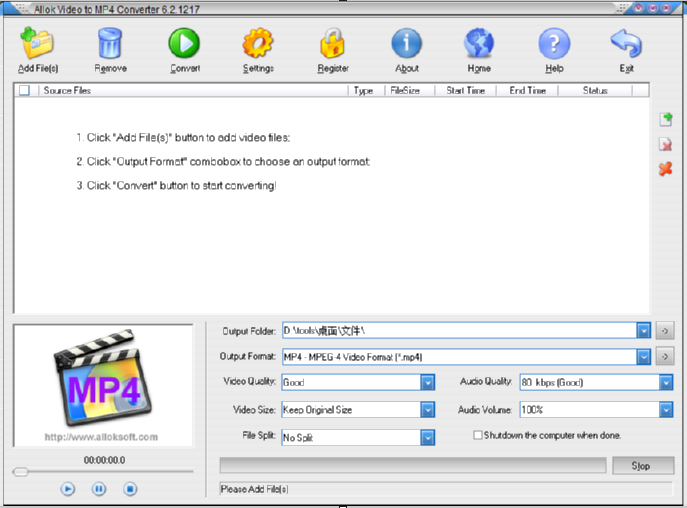Image resolution: width=687 pixels, height=508 pixels.
Task: Click the 00:00:00.0 preview time display
Action: coord(104,460)
